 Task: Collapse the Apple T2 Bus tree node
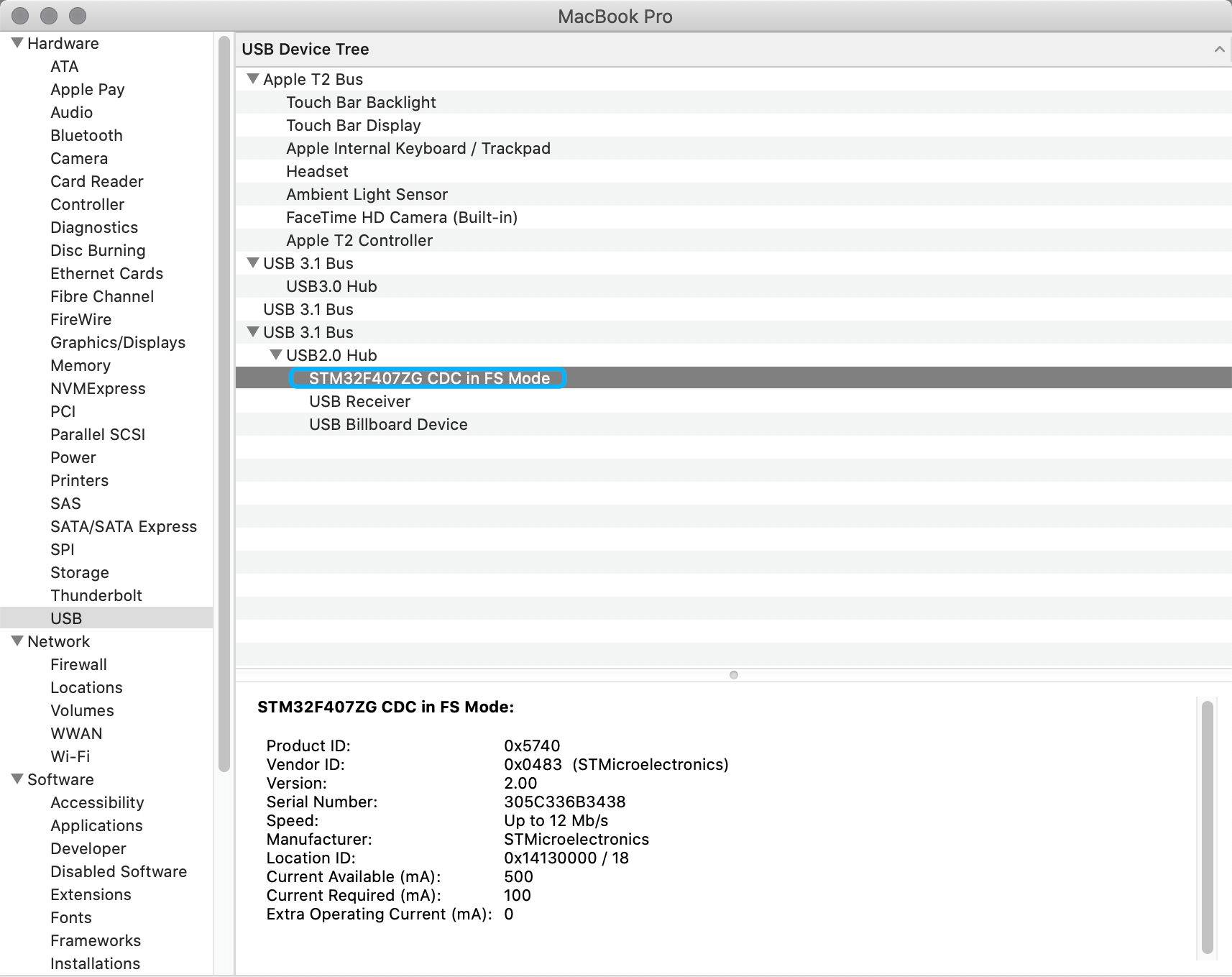pyautogui.click(x=253, y=79)
